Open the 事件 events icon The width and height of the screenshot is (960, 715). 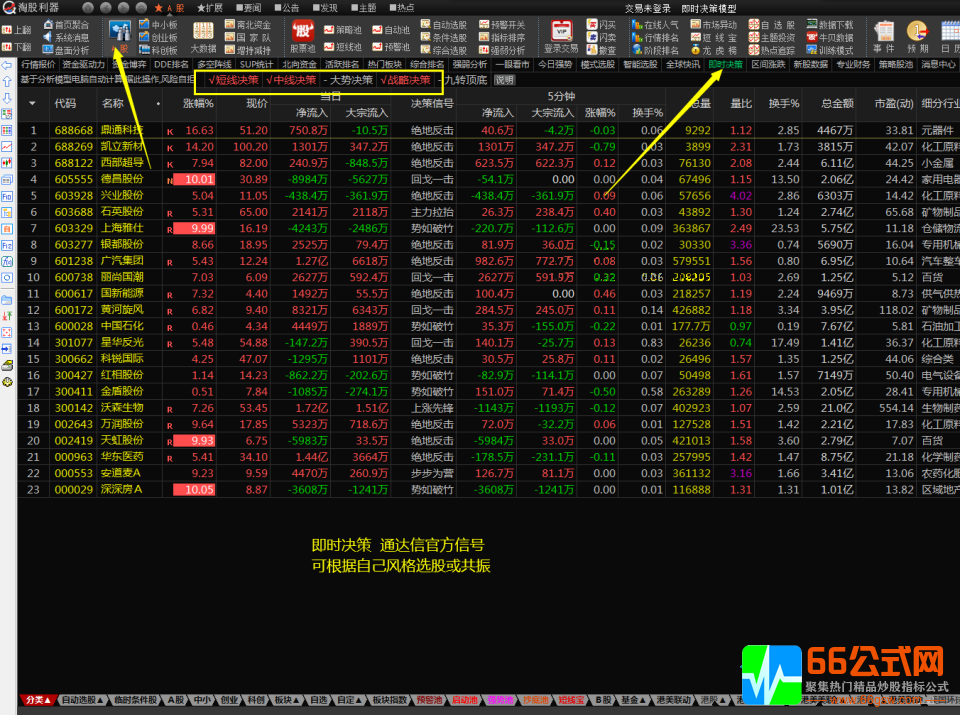pos(884,34)
